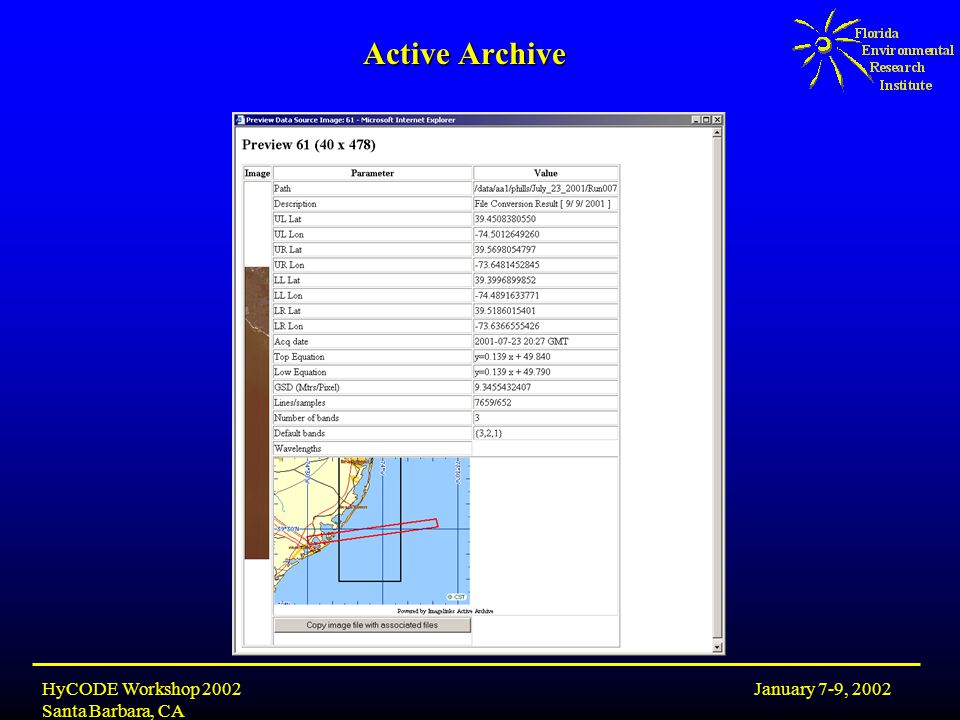Screen dimensions: 960x720
Task: Select LR Lat value 39.5186015401
Action: (x=505, y=311)
